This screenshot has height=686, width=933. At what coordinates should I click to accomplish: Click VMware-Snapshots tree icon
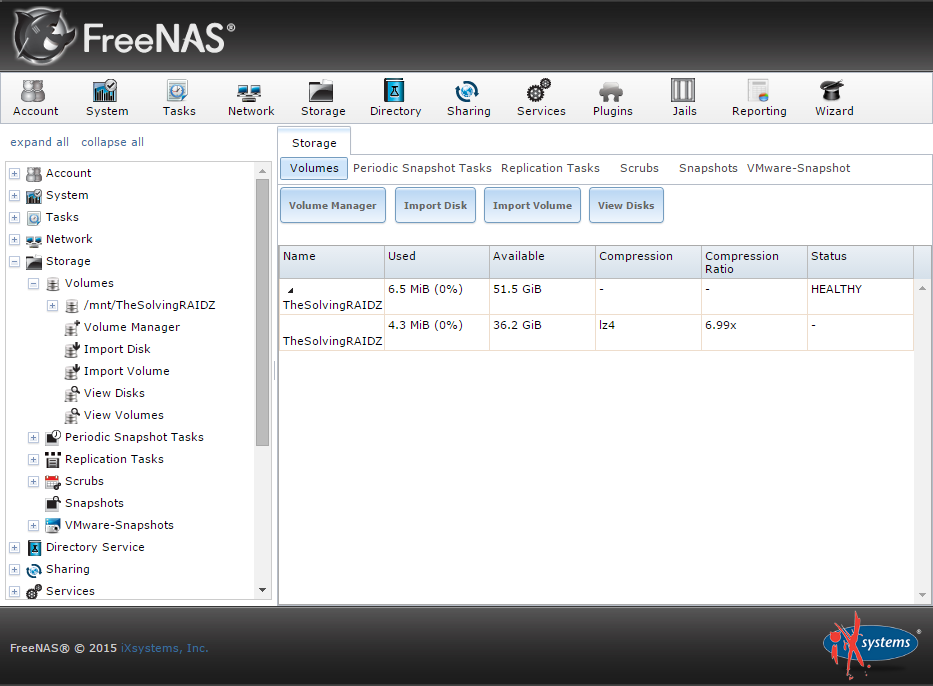[53, 525]
